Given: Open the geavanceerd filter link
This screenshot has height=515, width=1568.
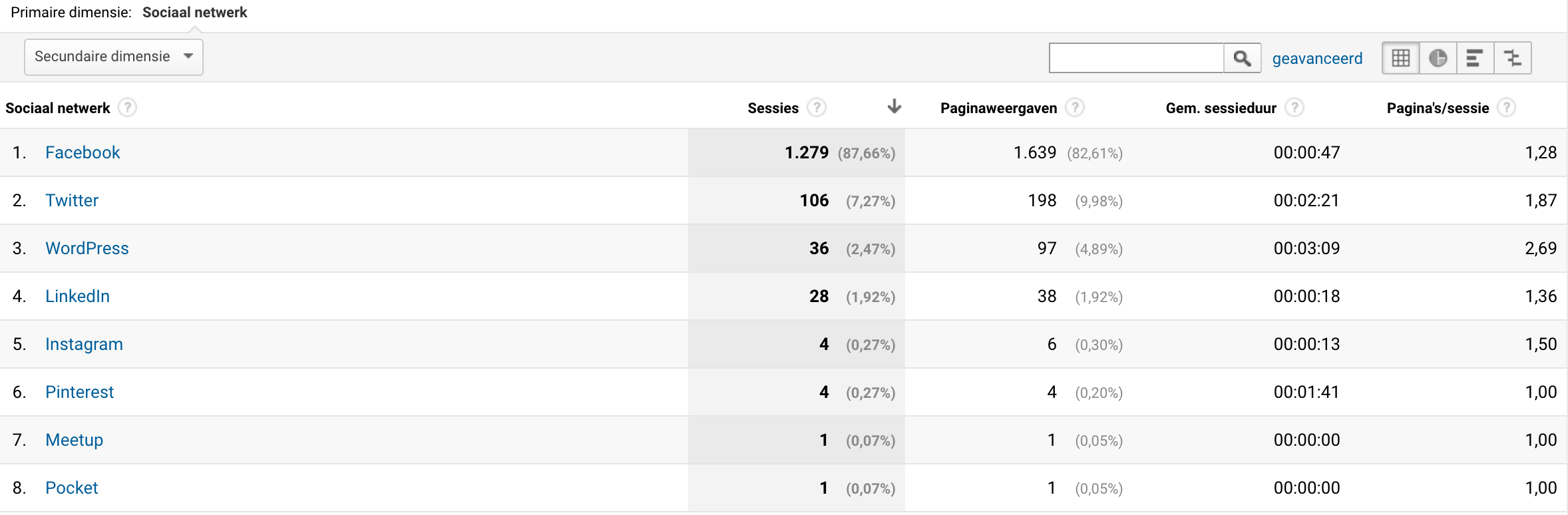Looking at the screenshot, I should (x=1317, y=59).
